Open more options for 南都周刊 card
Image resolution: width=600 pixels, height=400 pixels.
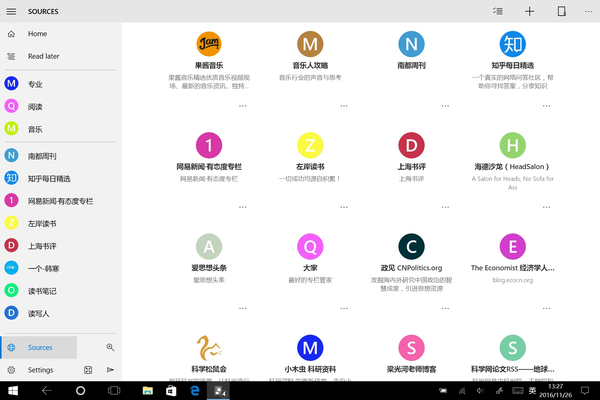click(445, 106)
